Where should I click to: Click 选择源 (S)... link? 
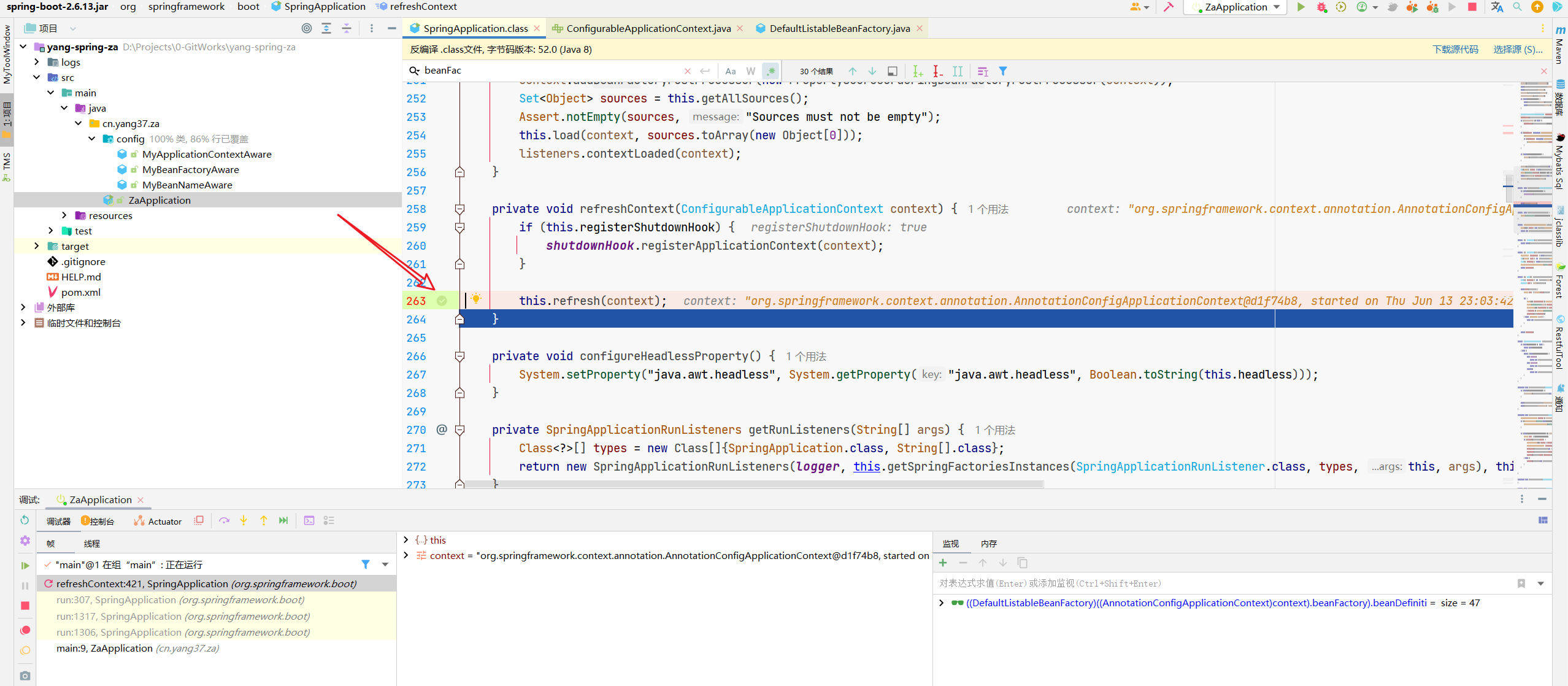pyautogui.click(x=1518, y=49)
